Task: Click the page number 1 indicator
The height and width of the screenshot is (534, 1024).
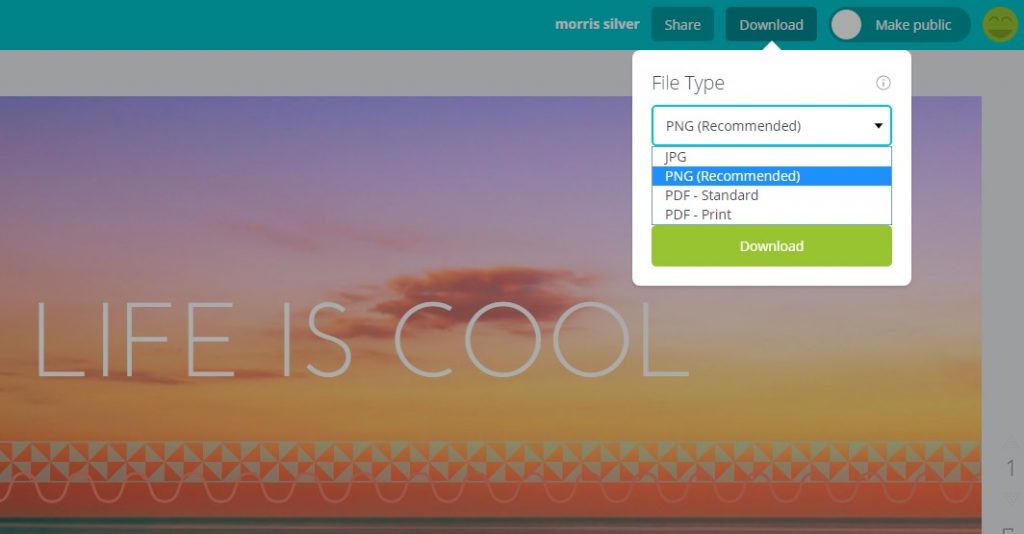Action: pos(1010,468)
